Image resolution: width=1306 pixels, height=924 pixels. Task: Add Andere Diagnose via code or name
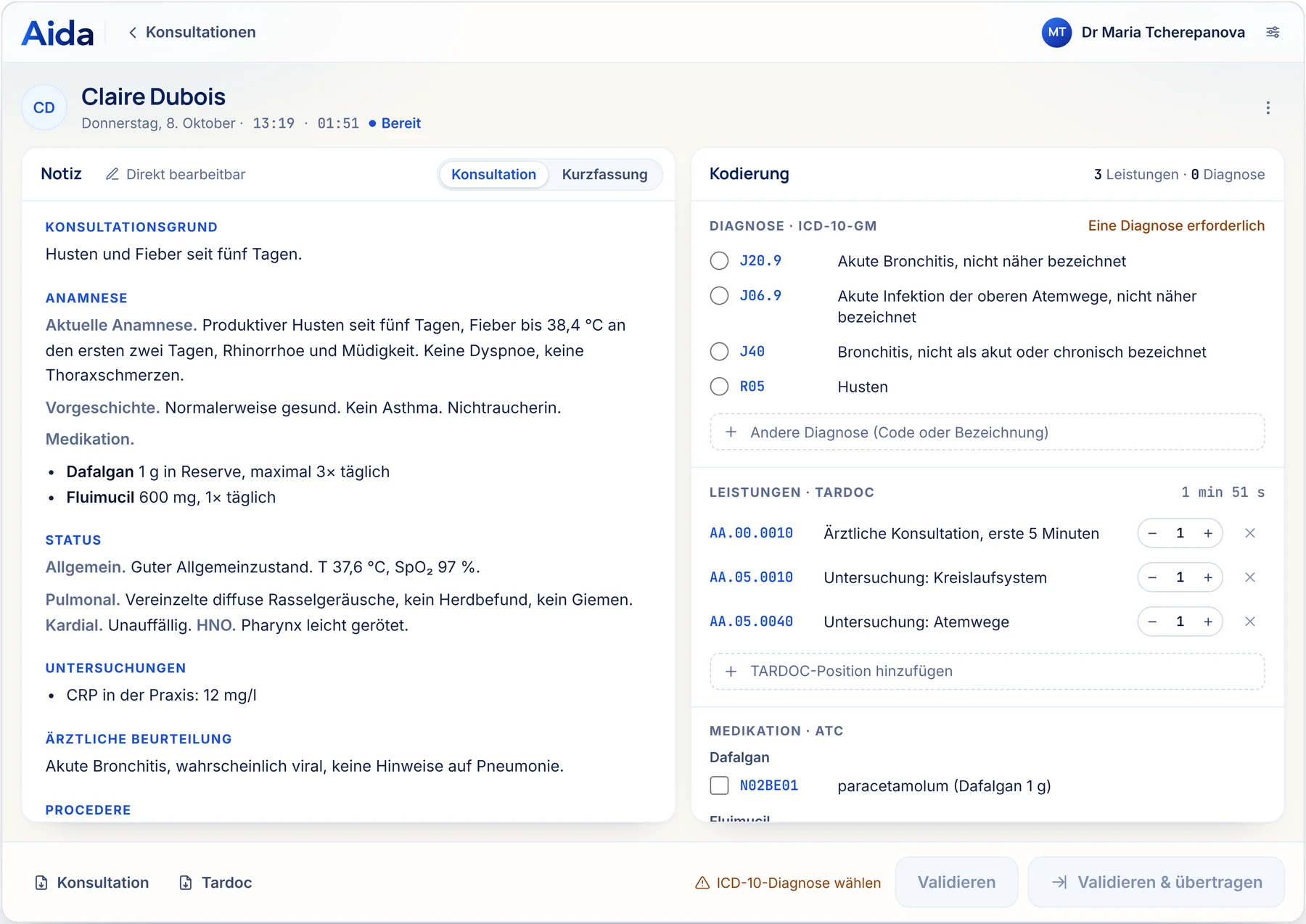pos(987,432)
